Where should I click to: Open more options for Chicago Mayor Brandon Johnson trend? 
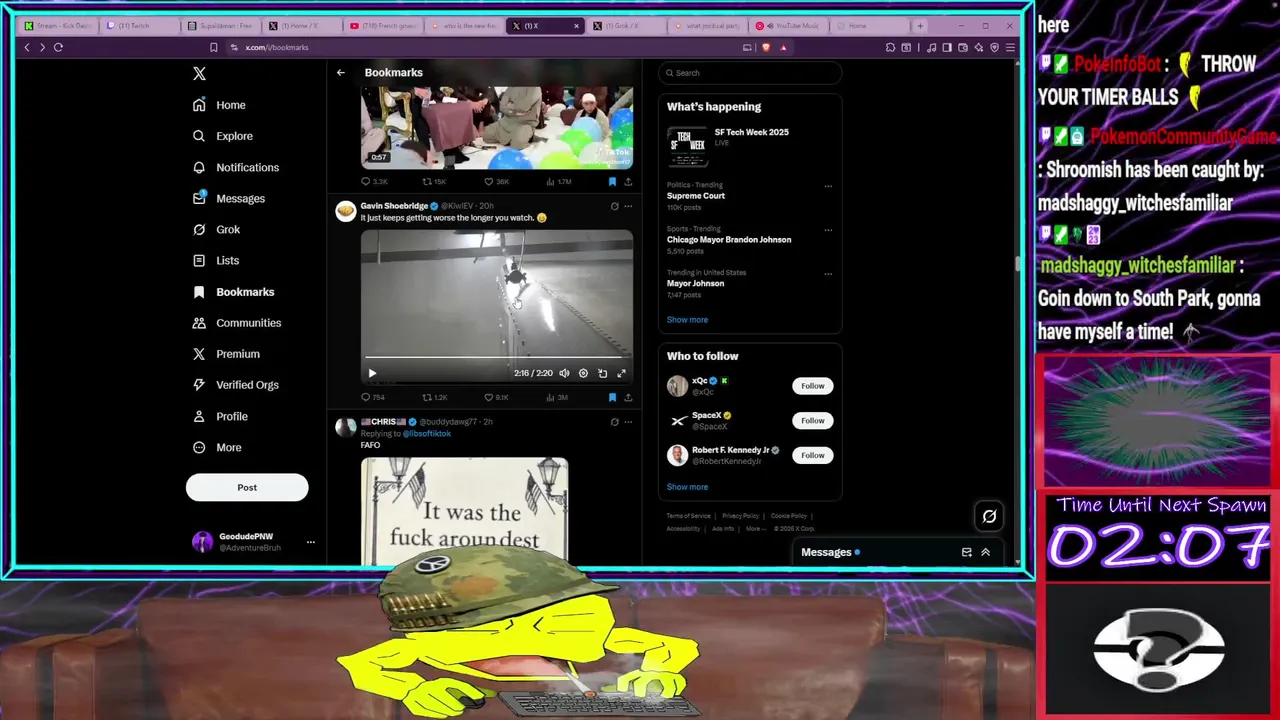[x=828, y=230]
